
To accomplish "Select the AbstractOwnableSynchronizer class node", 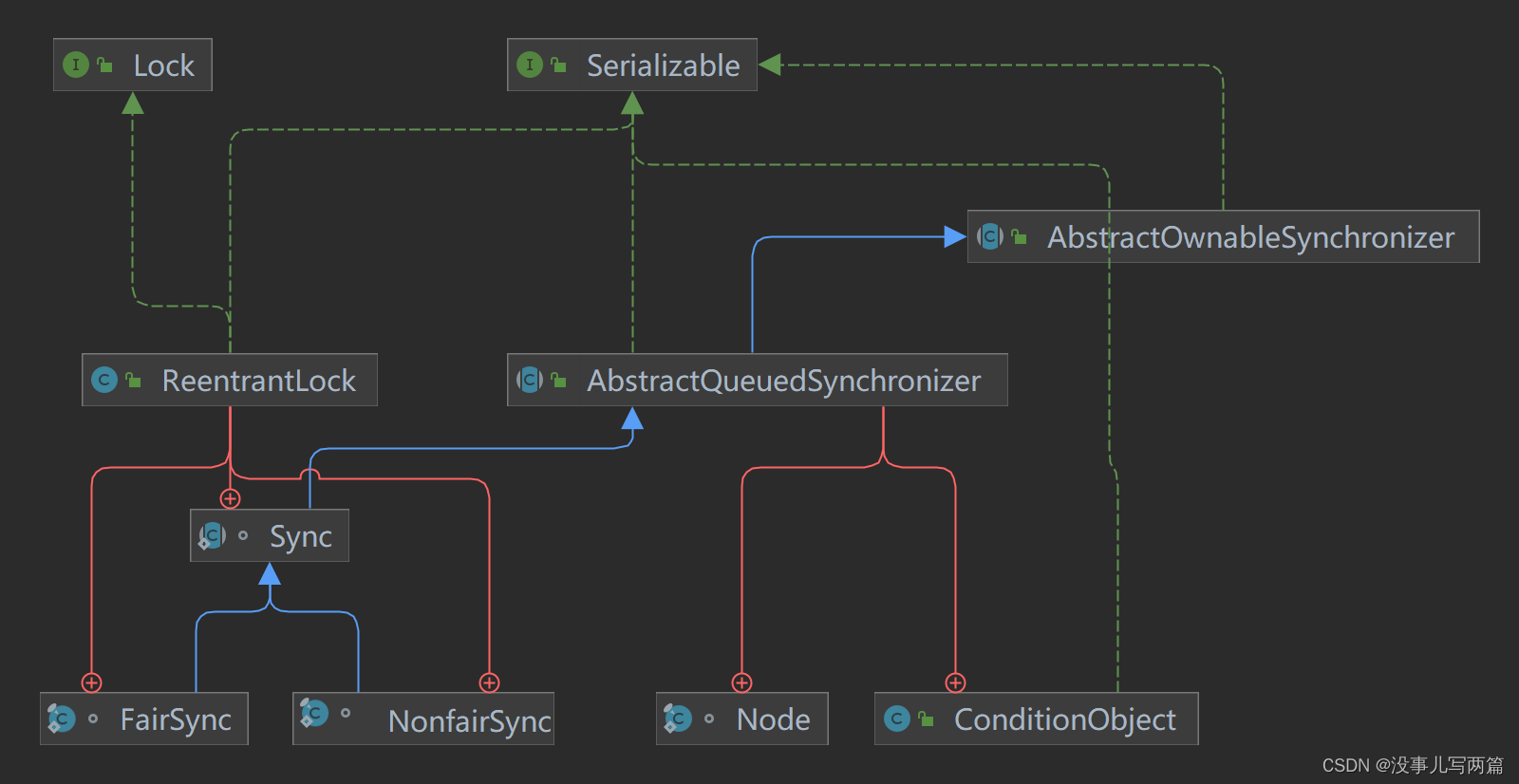I will 1224,236.
